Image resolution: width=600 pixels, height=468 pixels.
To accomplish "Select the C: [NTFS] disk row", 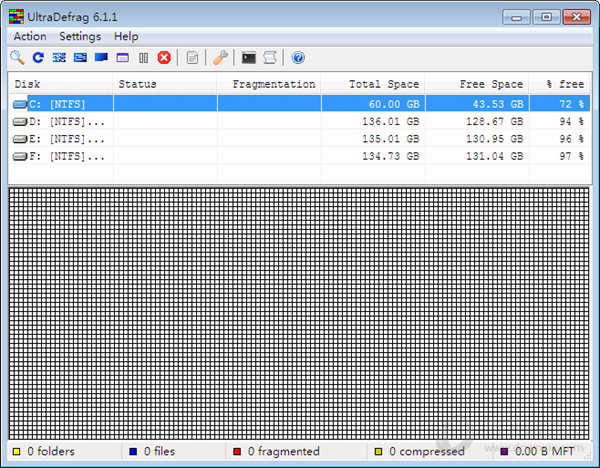I will coord(299,104).
